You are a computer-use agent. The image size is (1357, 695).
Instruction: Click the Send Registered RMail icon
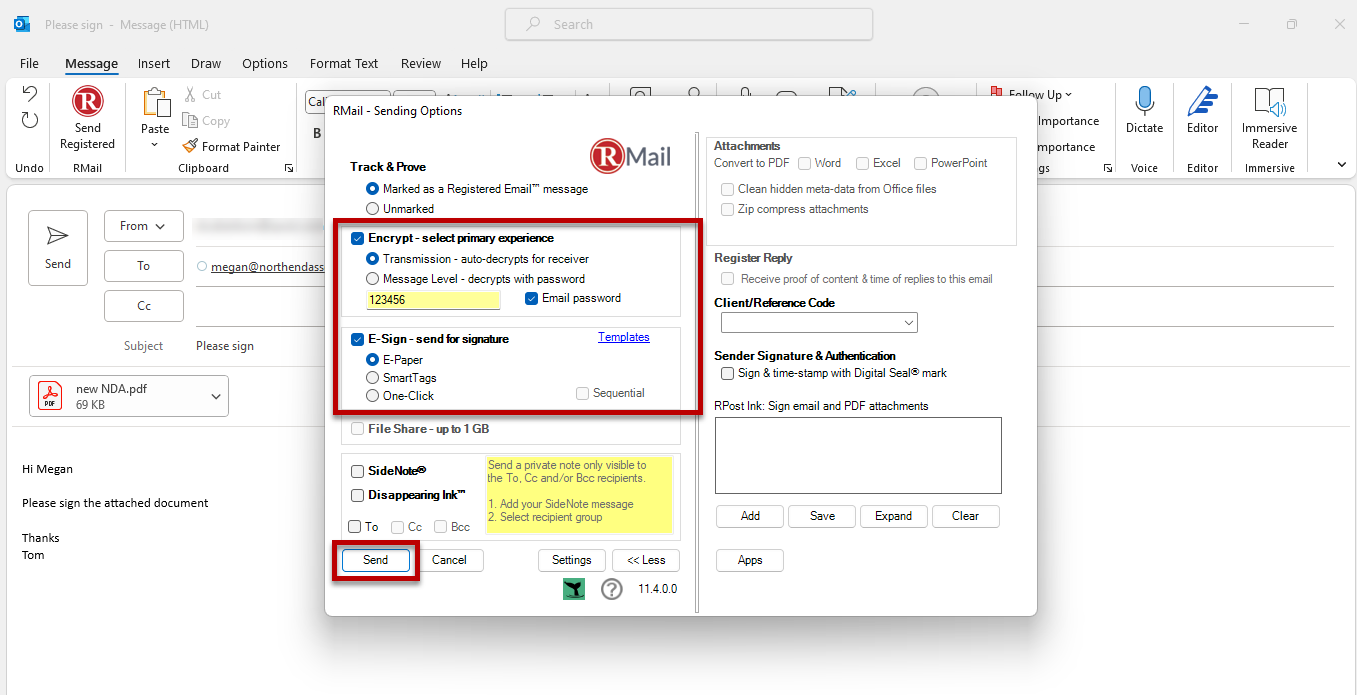pyautogui.click(x=88, y=102)
